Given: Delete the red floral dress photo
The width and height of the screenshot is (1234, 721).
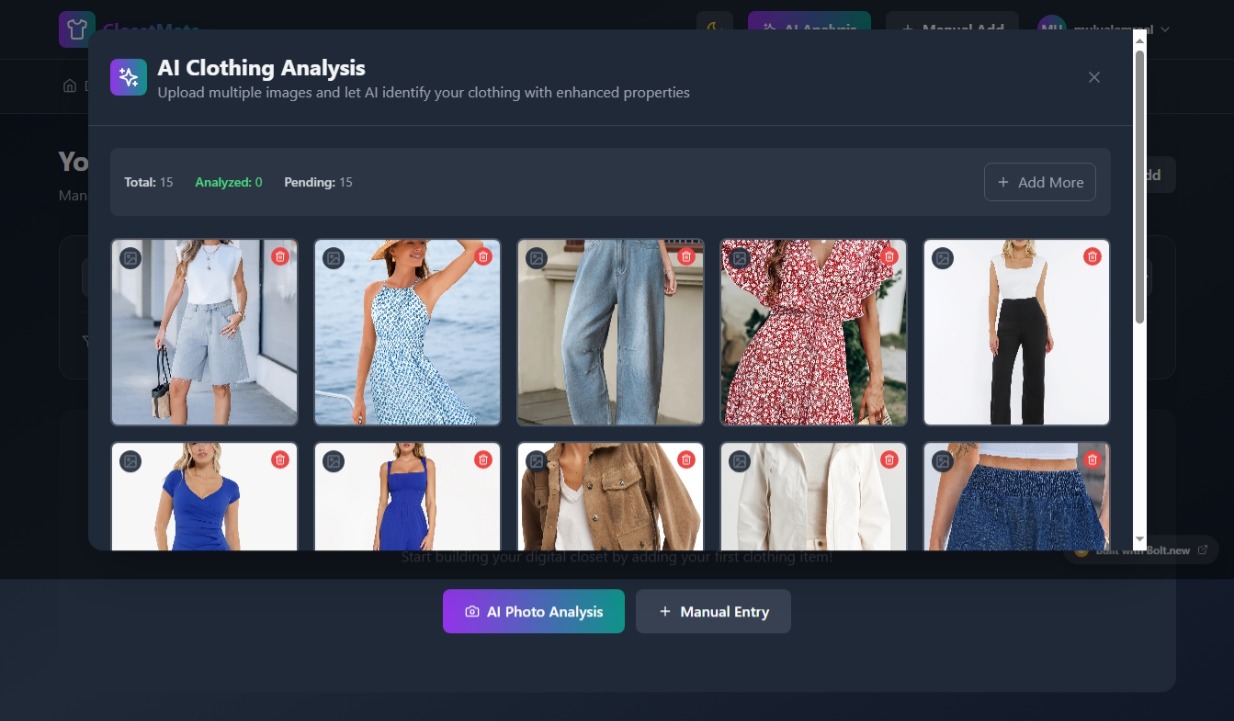Looking at the screenshot, I should (889, 257).
